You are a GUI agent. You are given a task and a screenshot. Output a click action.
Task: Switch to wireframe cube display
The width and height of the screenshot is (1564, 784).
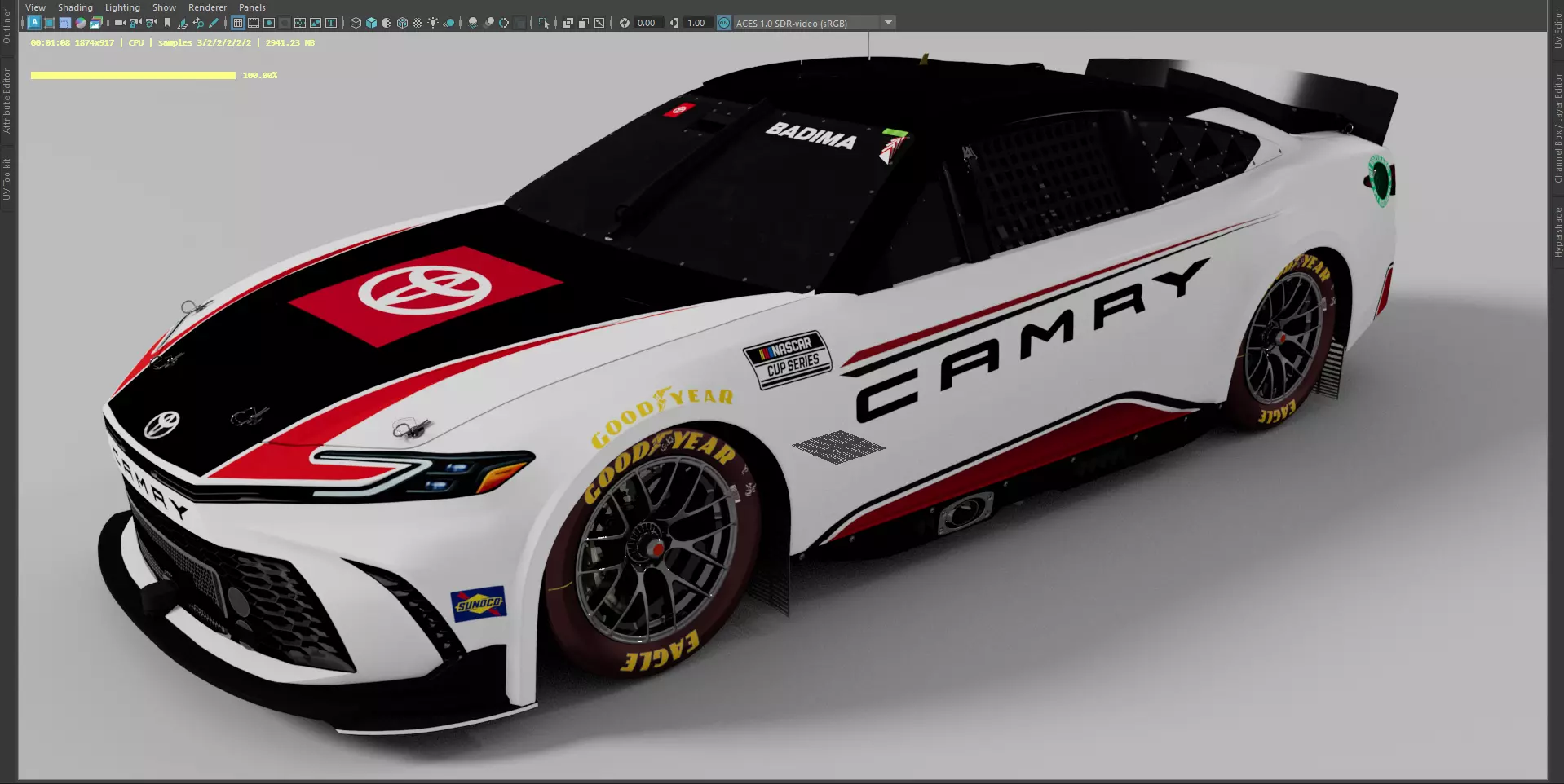point(356,23)
